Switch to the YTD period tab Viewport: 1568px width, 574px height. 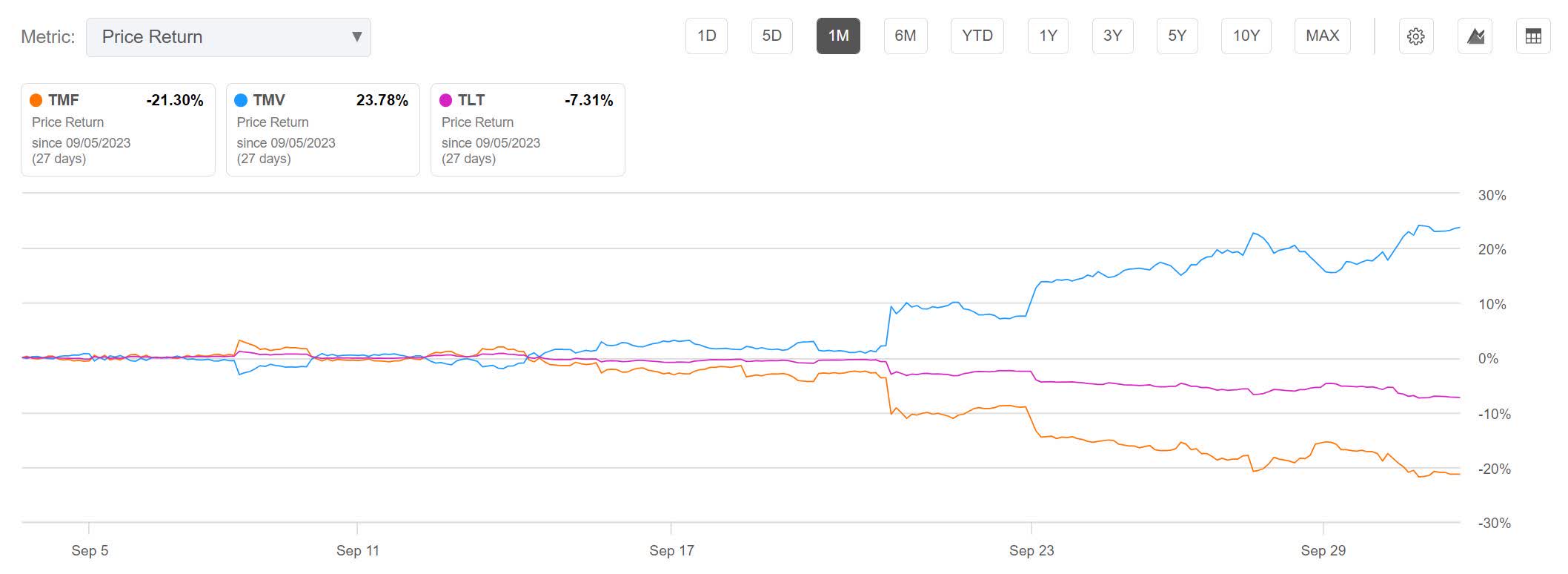click(977, 36)
